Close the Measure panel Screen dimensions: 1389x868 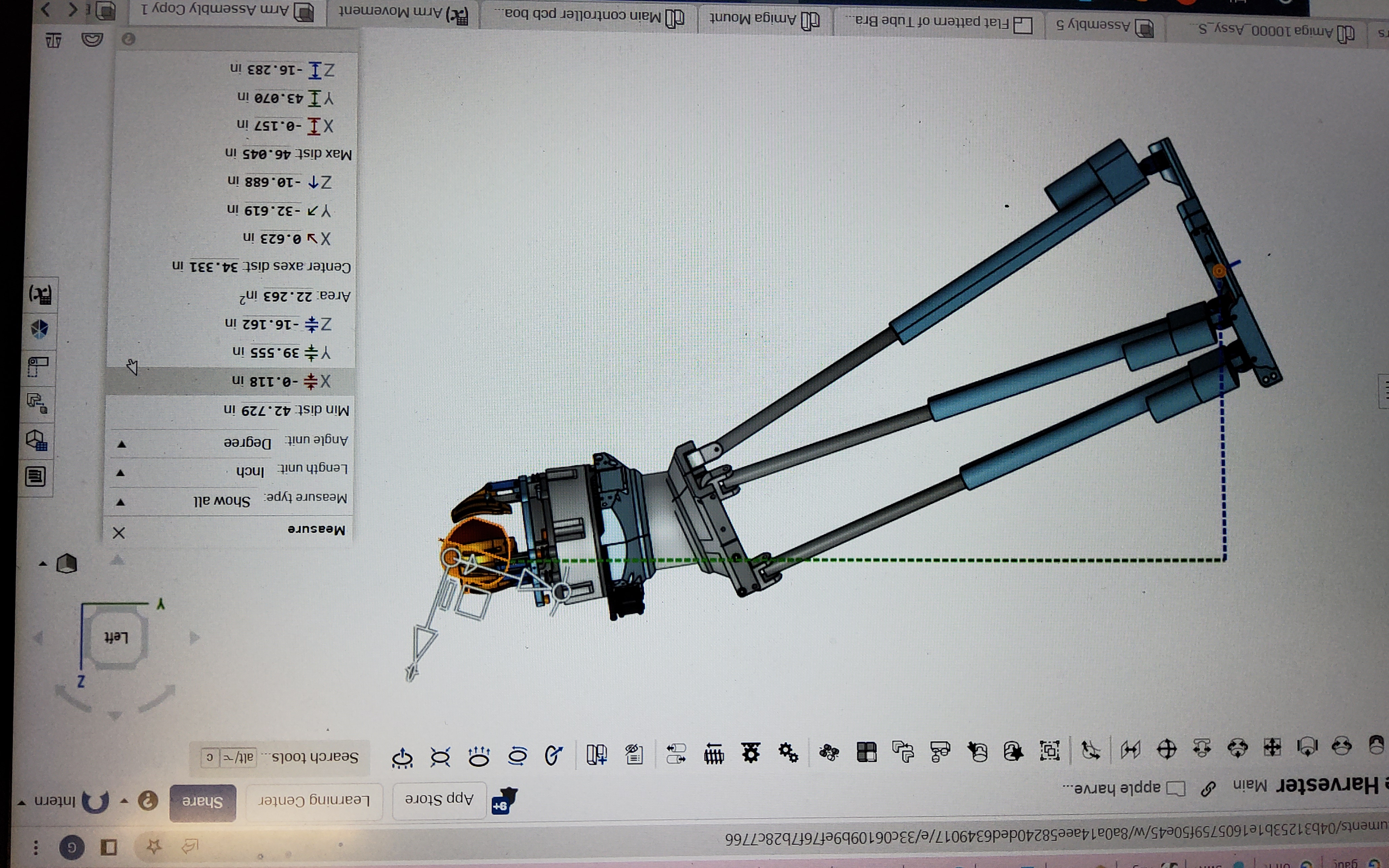click(x=119, y=533)
